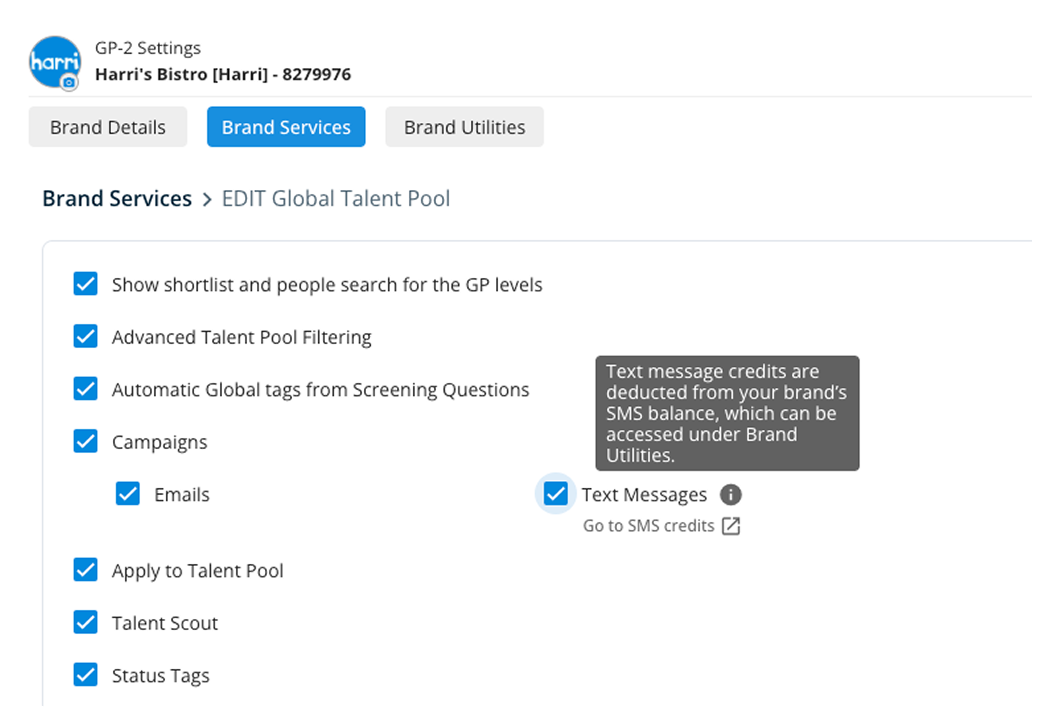The image size is (1053, 727).
Task: Click the Harri logo avatar
Action: [54, 62]
